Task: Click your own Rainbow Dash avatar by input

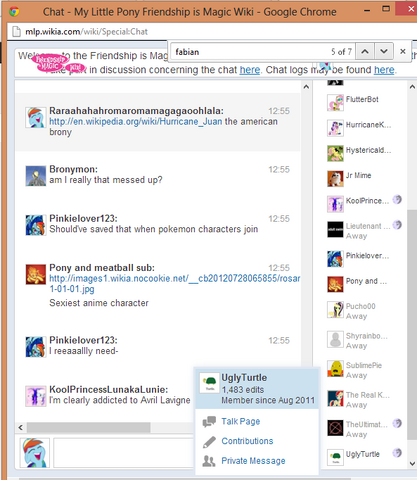Action: (x=35, y=453)
